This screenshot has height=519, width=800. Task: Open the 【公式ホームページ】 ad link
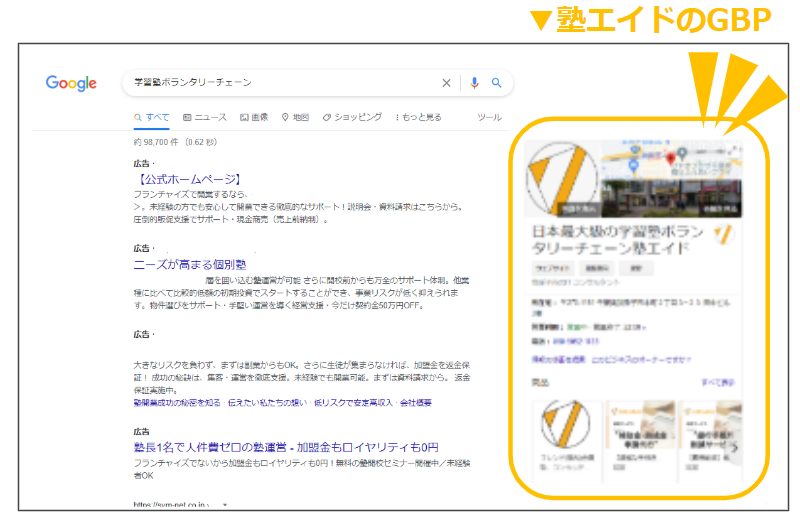point(188,179)
